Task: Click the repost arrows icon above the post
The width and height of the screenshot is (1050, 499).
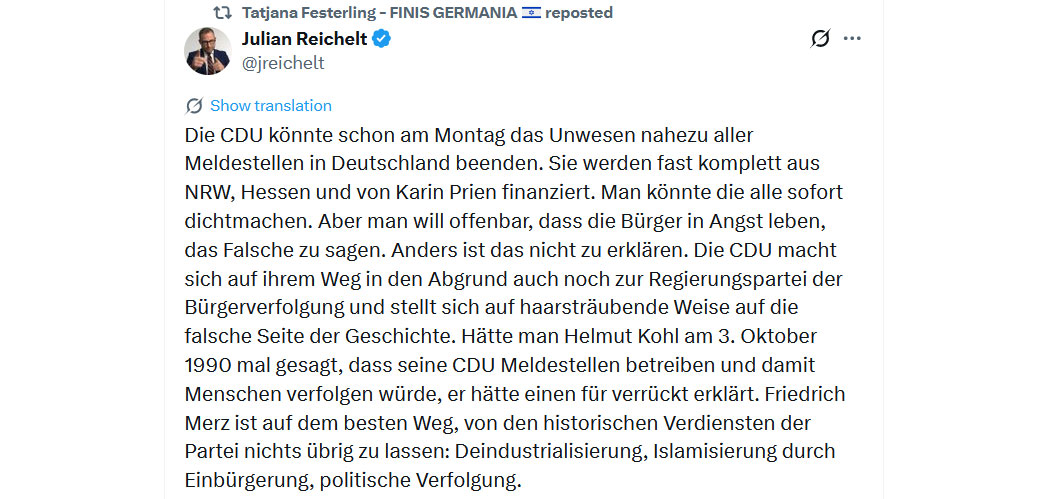Action: coord(222,13)
